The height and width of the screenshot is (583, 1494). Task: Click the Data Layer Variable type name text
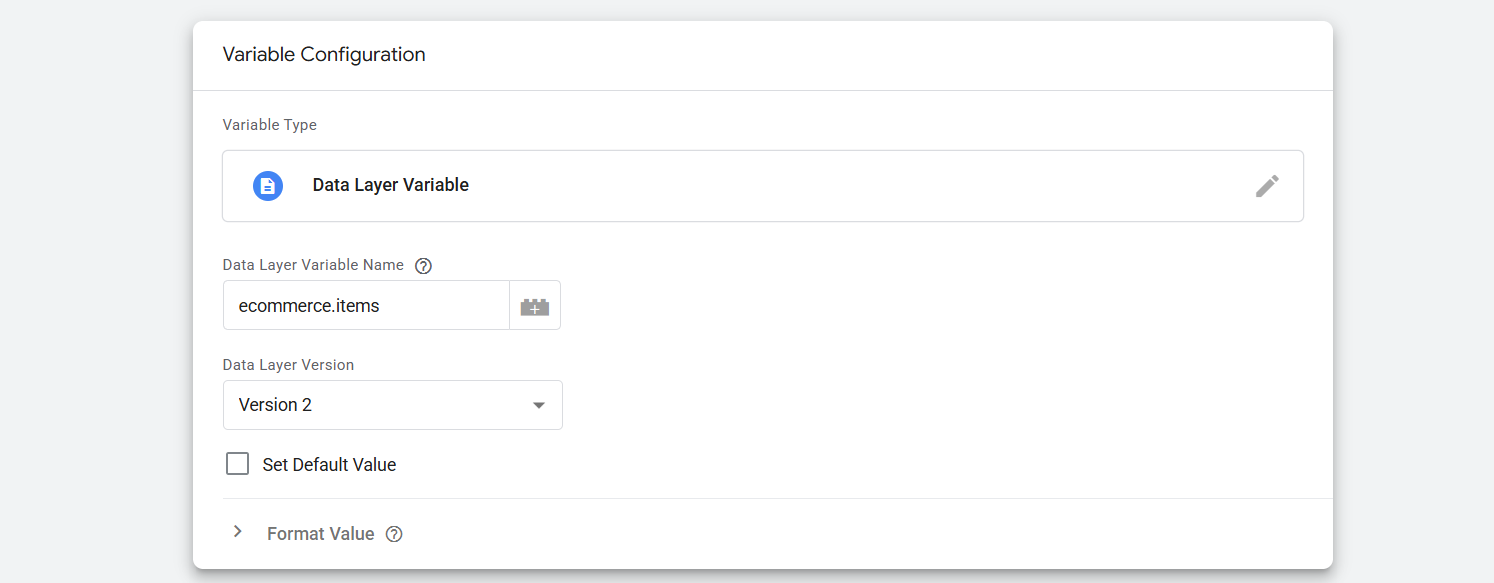[x=390, y=185]
